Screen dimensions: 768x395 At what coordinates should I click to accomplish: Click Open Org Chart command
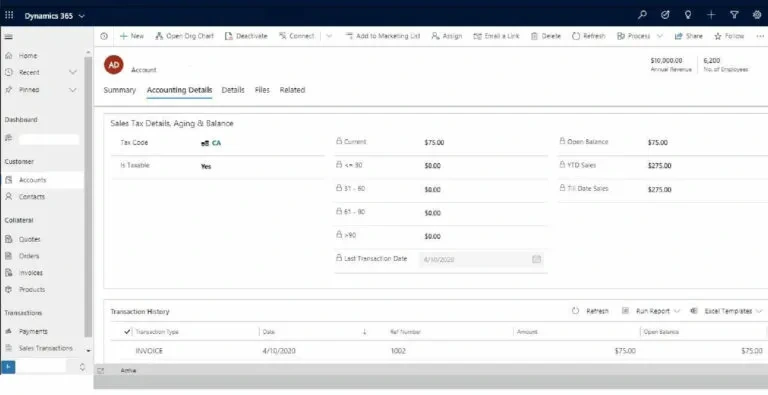click(185, 36)
